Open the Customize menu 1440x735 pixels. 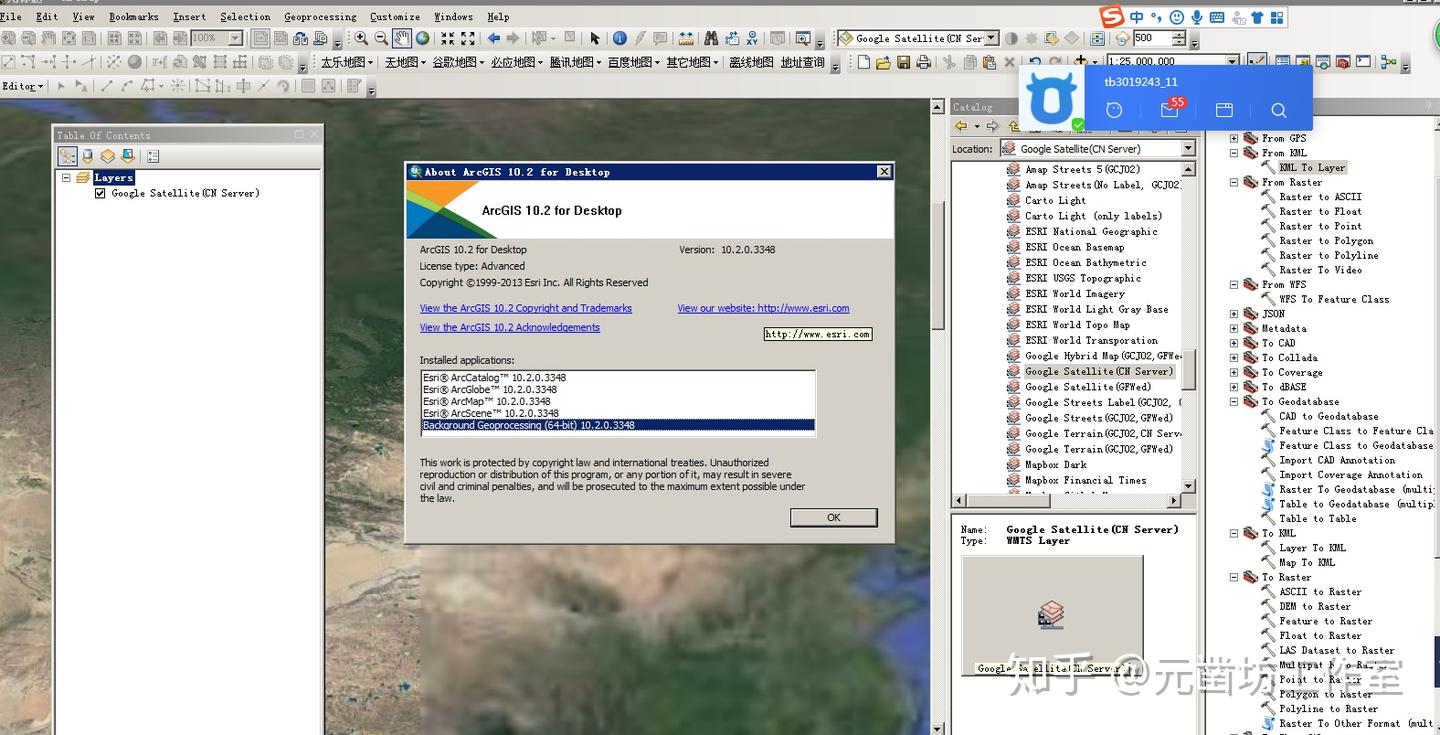[395, 16]
